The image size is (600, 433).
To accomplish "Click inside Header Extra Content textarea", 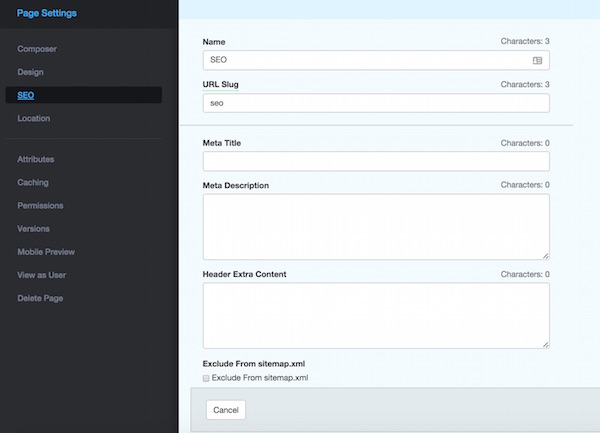I will (x=376, y=316).
